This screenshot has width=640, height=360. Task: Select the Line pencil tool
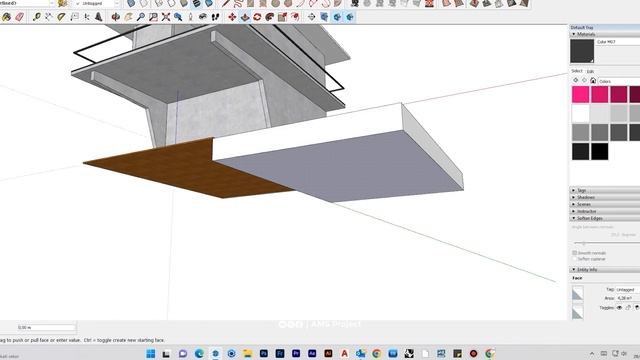pyautogui.click(x=226, y=4)
